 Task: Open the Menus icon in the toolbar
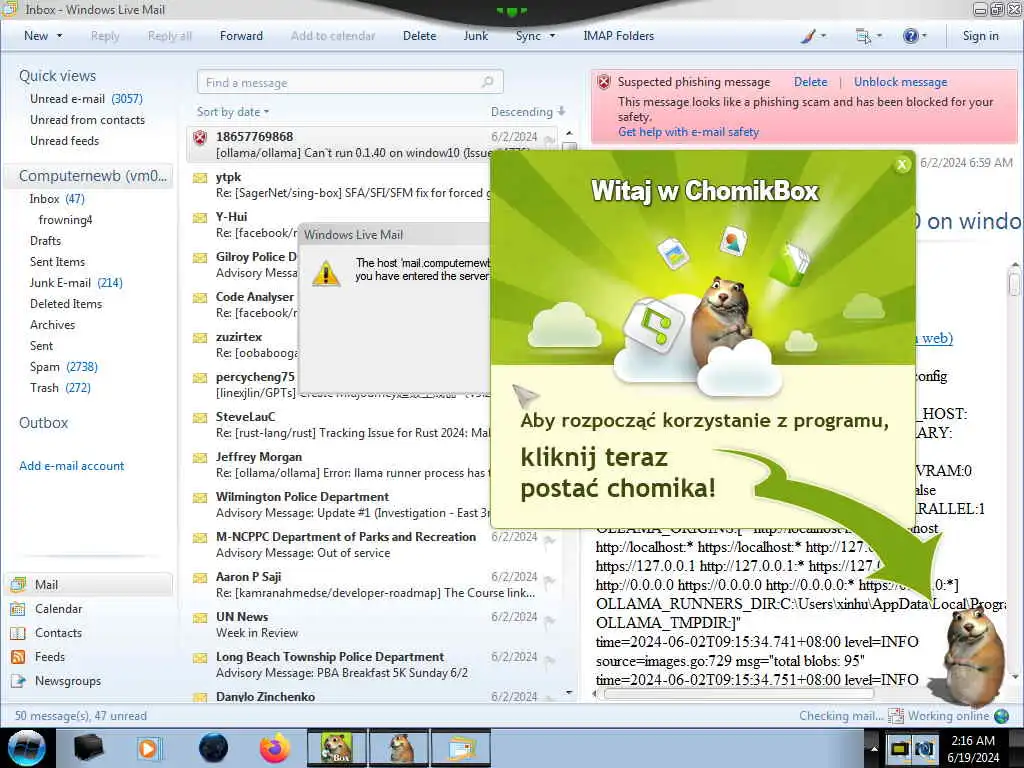(x=863, y=36)
